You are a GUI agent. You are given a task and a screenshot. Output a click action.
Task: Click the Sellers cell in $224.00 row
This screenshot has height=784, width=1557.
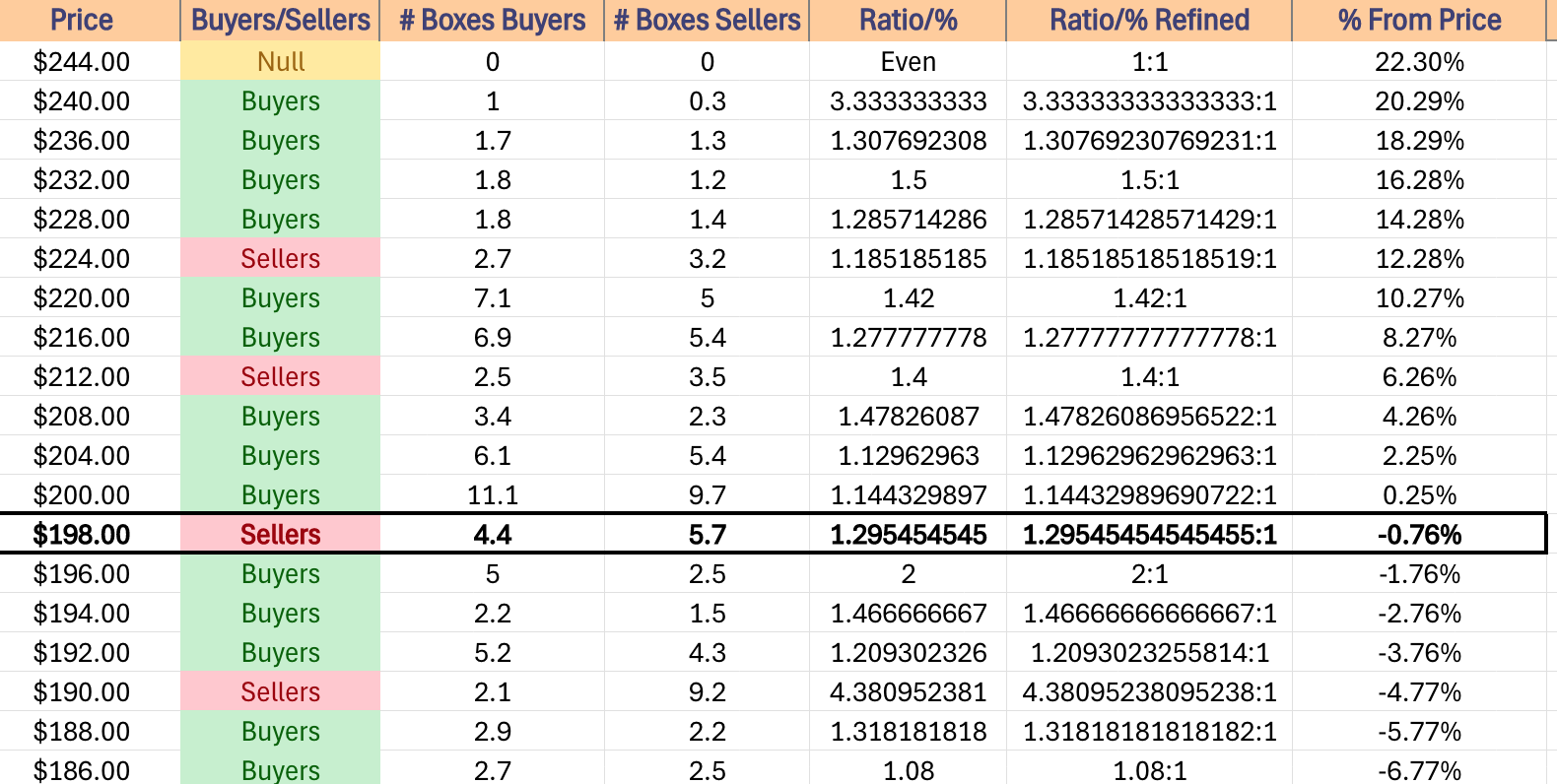pyautogui.click(x=280, y=258)
